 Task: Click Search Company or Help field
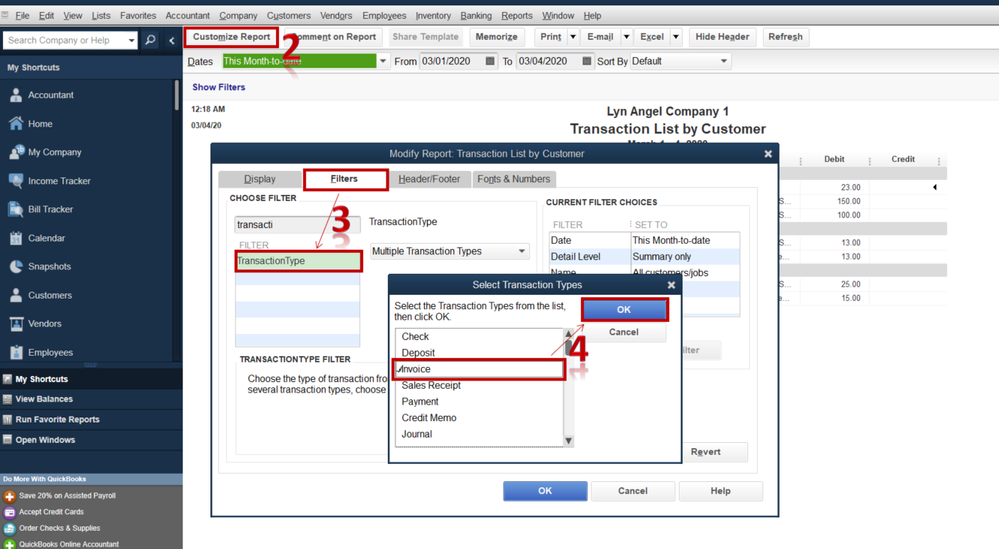click(64, 40)
